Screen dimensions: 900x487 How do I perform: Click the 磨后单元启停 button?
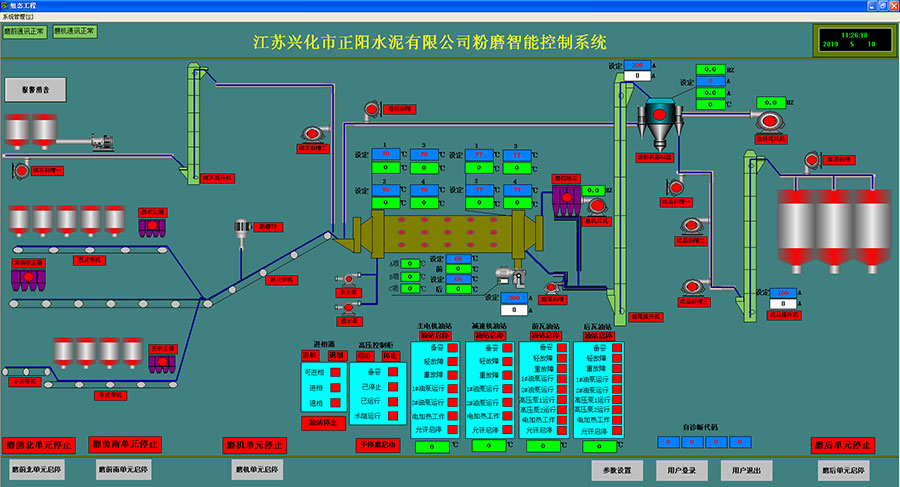pyautogui.click(x=843, y=470)
